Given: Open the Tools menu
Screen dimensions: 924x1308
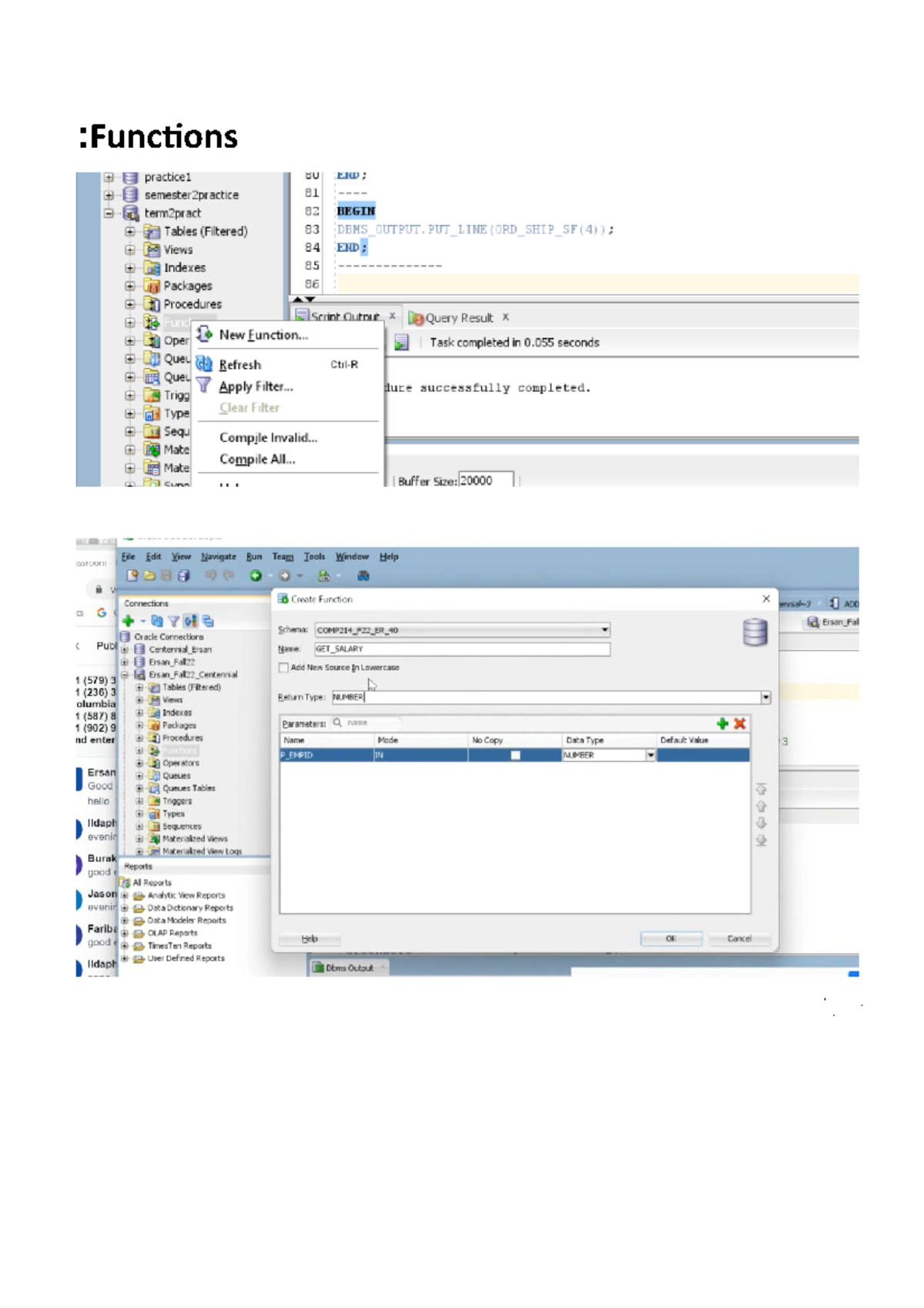Looking at the screenshot, I should coord(314,556).
